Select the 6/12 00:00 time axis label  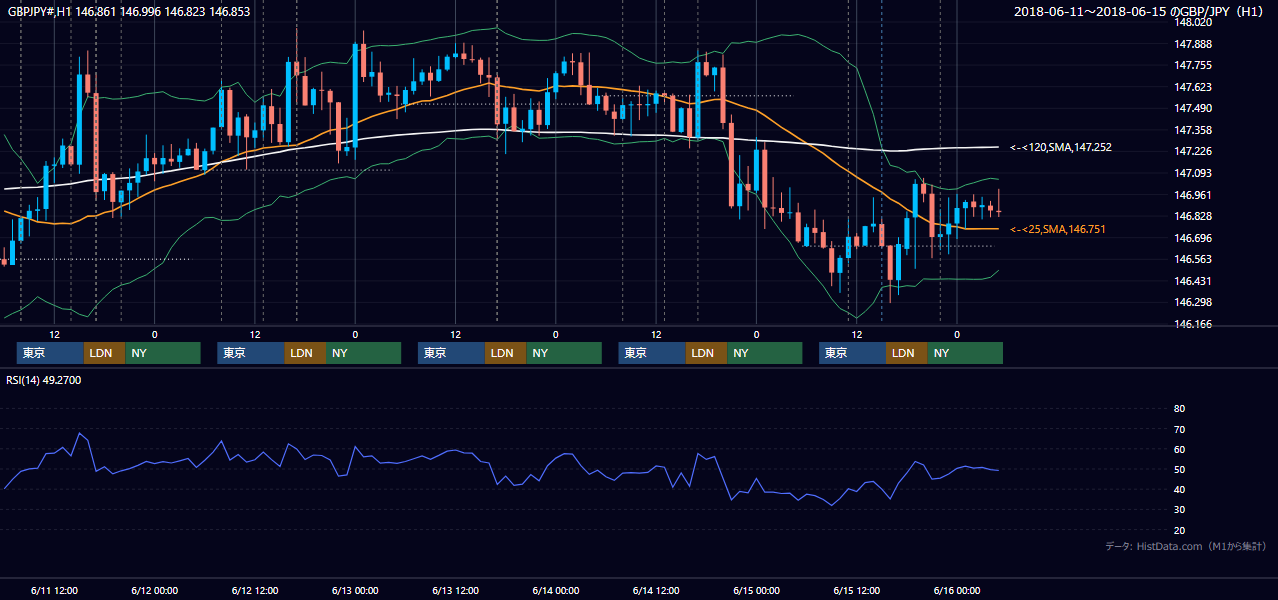click(154, 591)
